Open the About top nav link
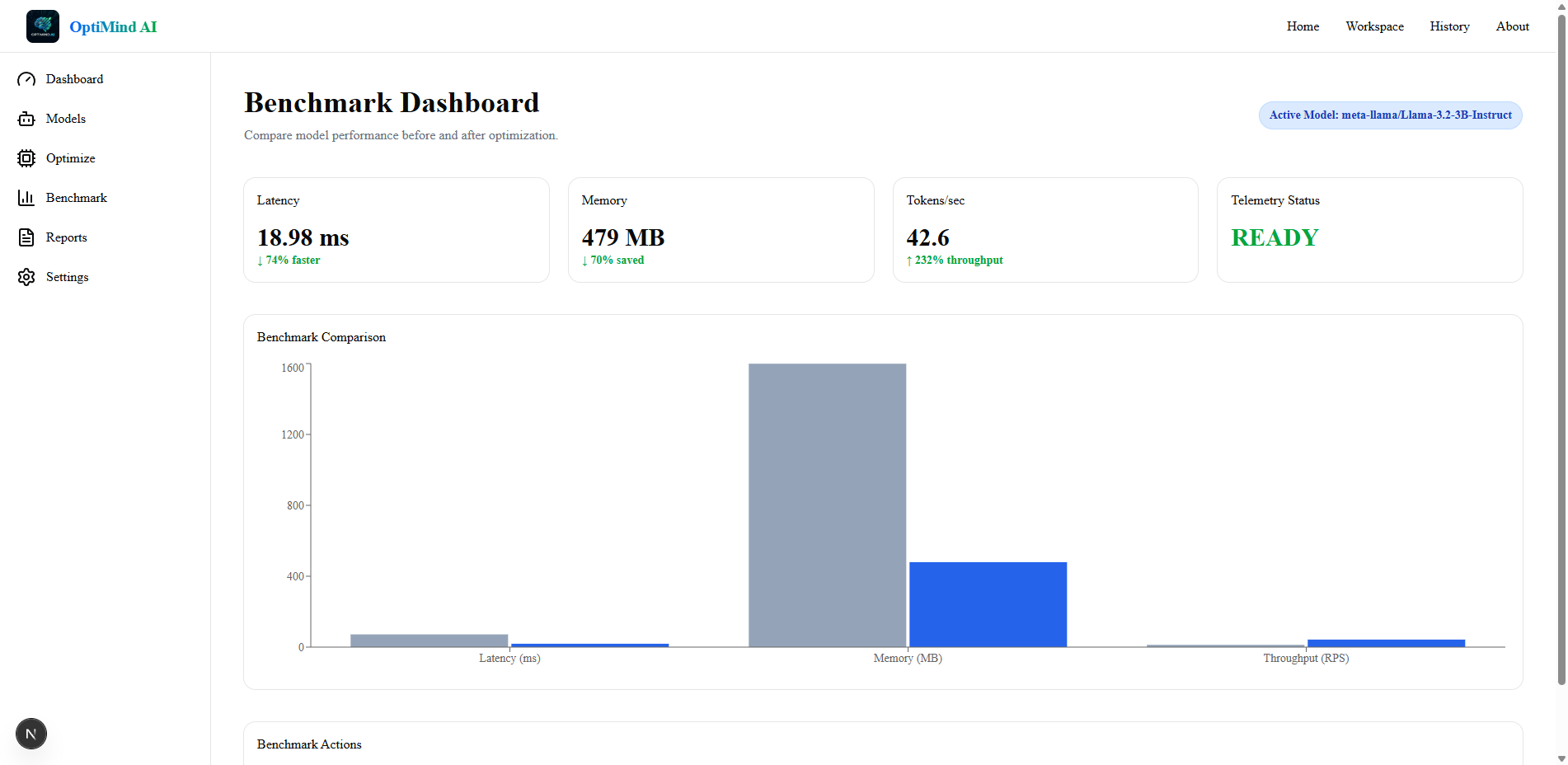The width and height of the screenshot is (1568, 765). pyautogui.click(x=1512, y=26)
